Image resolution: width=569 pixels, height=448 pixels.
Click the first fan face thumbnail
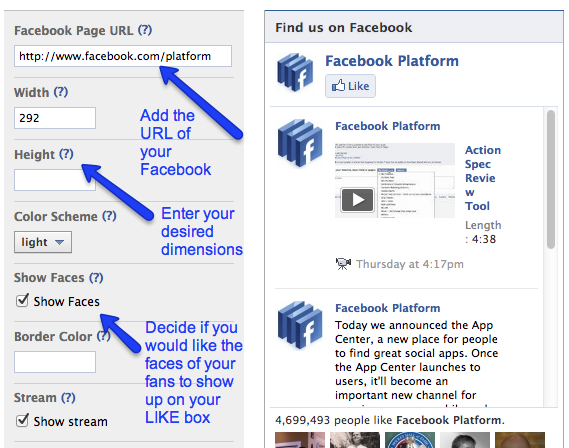tap(300, 440)
